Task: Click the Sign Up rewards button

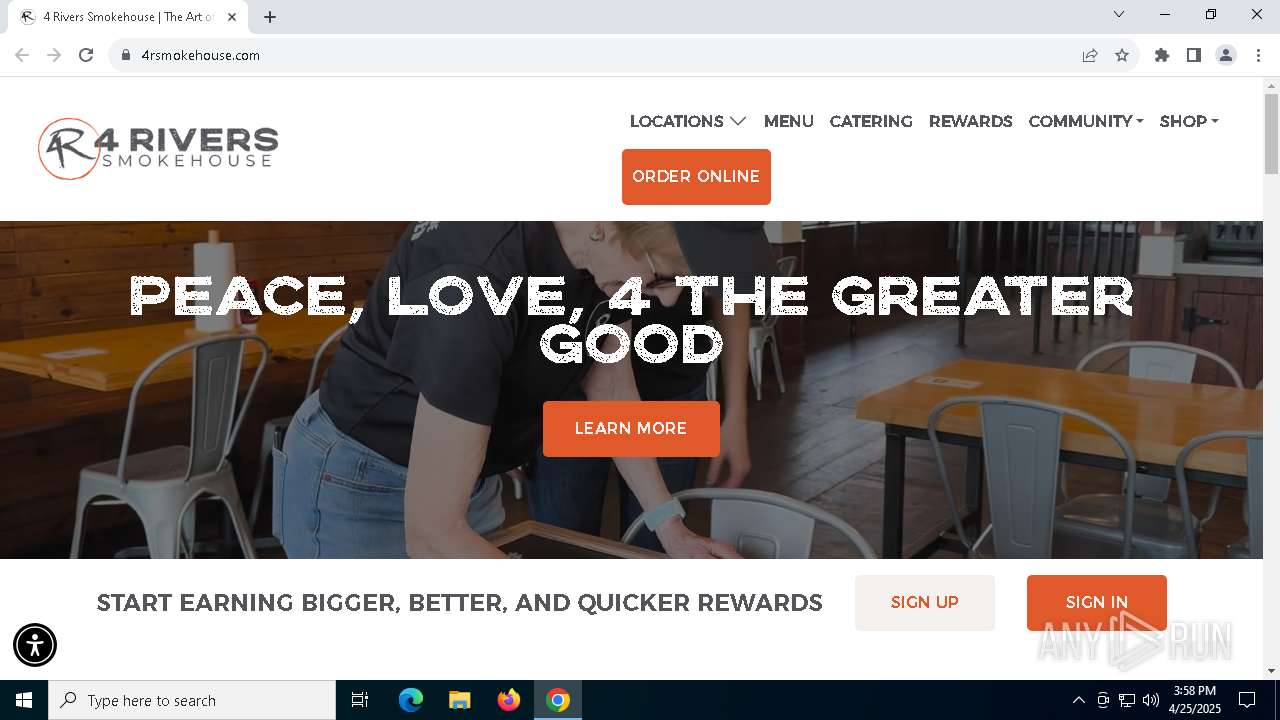Action: coord(925,603)
